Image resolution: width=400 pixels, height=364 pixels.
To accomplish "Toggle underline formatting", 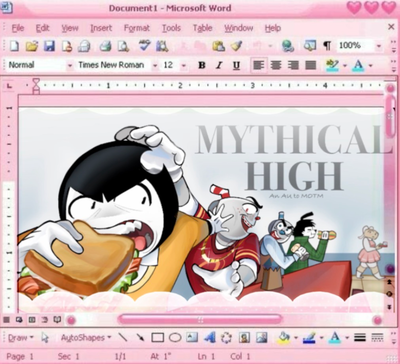I will pos(236,65).
